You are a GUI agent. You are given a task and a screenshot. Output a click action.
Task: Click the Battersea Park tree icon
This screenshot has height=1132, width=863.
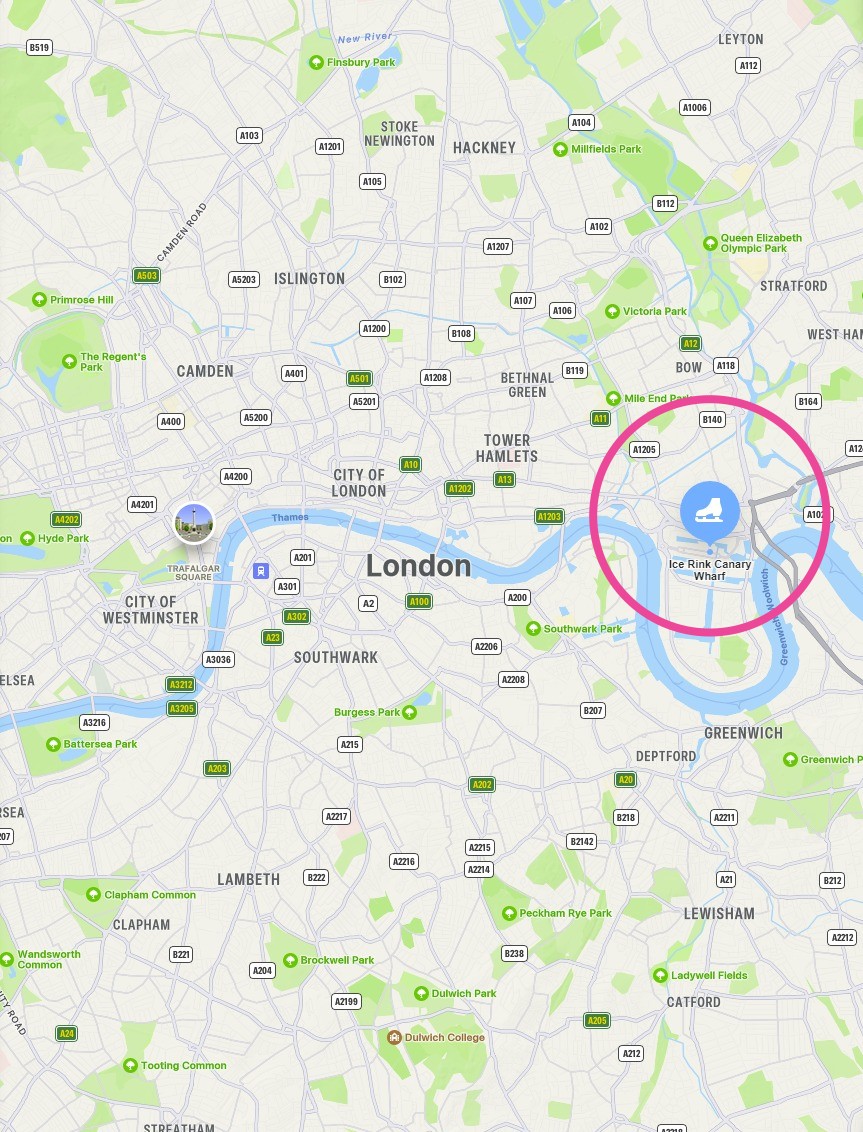pos(53,744)
